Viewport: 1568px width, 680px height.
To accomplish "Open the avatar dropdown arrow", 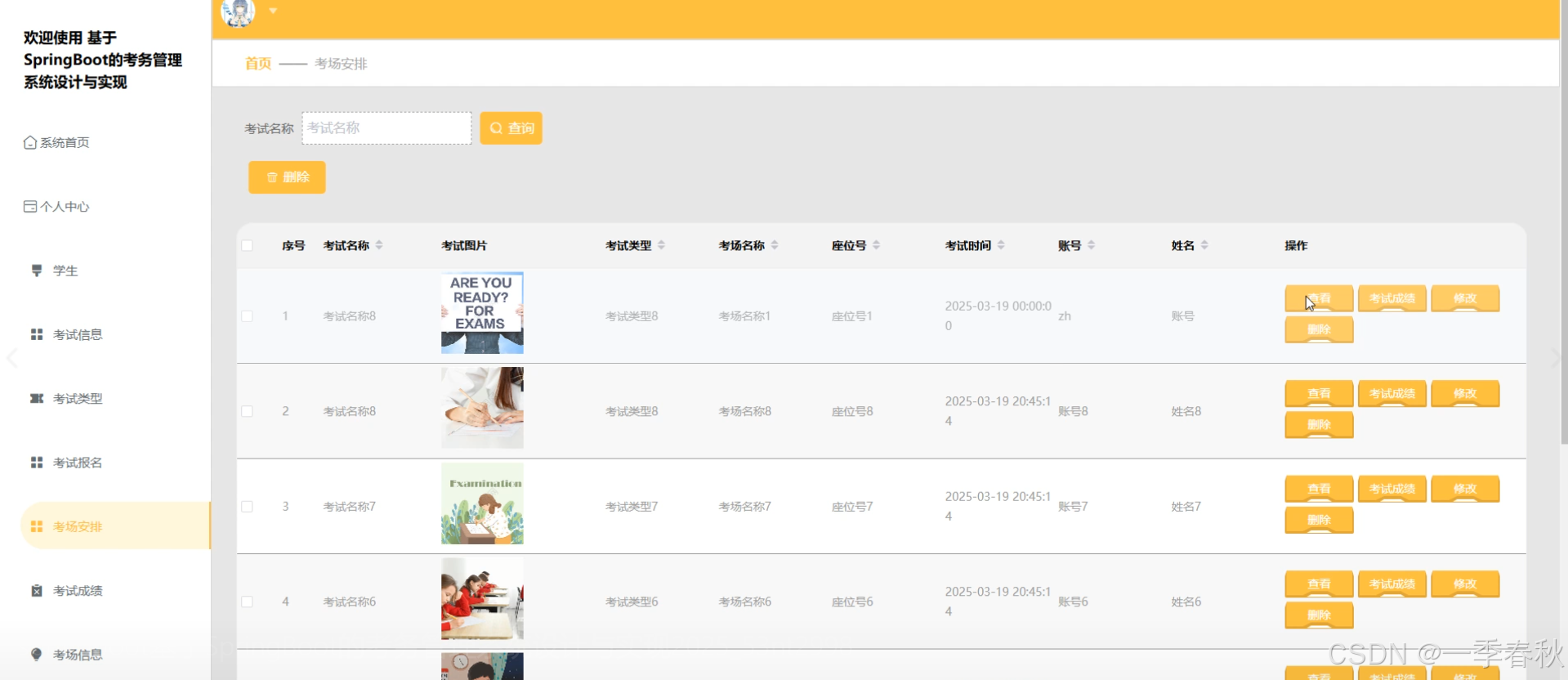I will [273, 11].
